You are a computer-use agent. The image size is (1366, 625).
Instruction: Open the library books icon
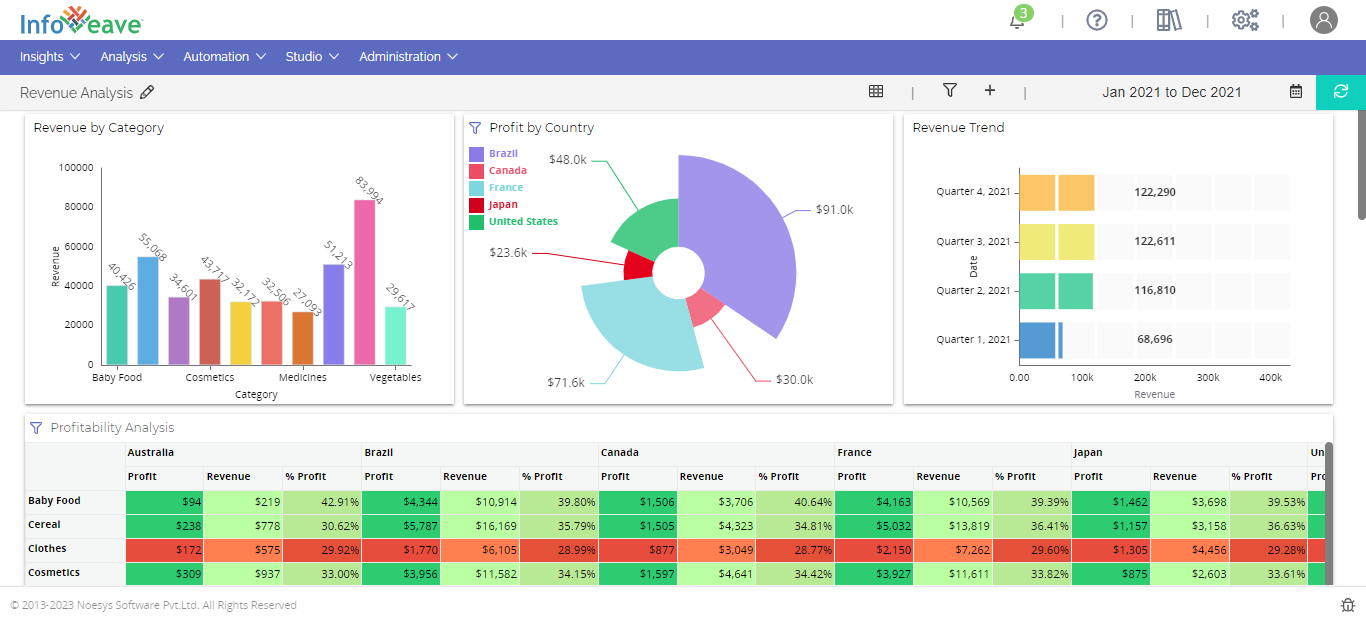click(x=1169, y=20)
